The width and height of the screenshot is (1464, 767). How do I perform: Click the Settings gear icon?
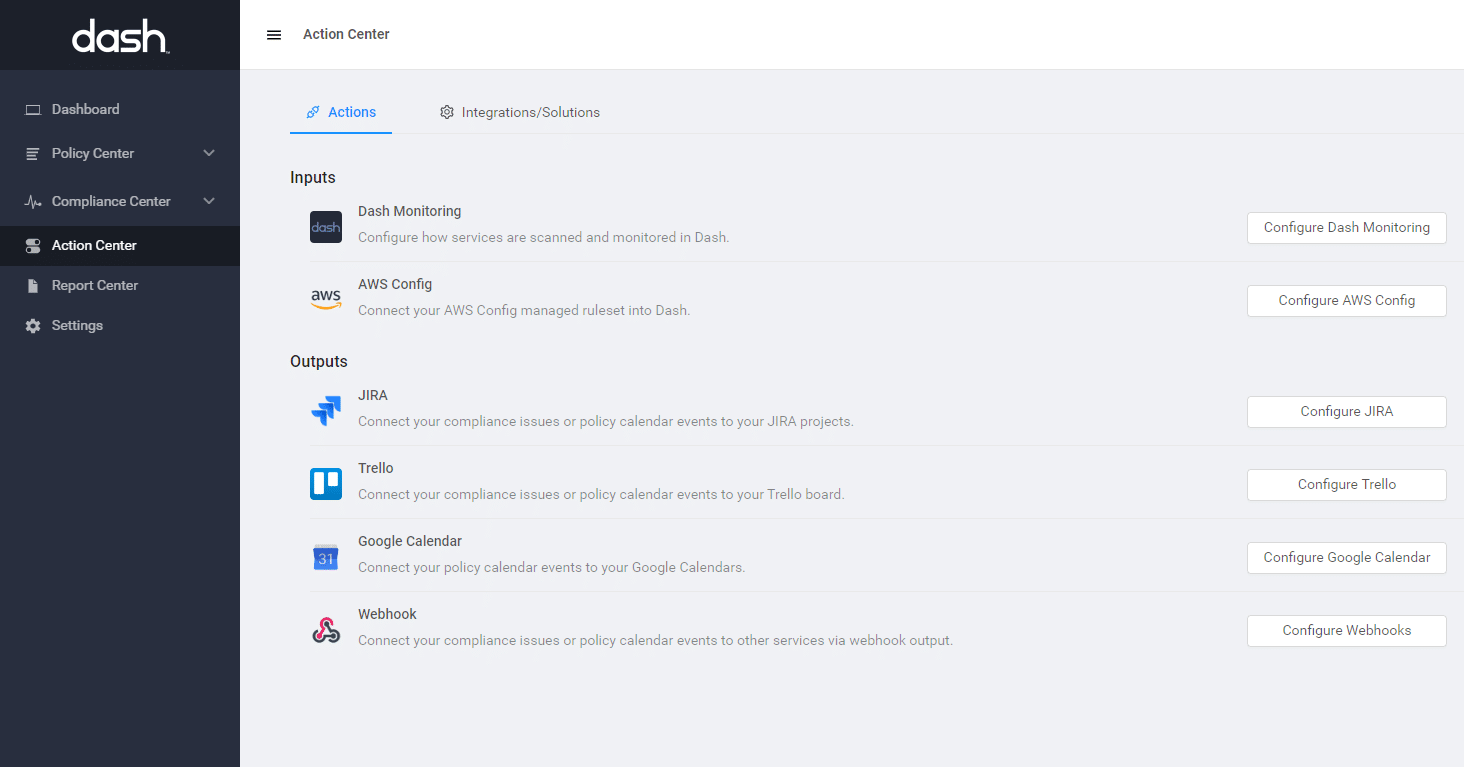[x=33, y=326]
